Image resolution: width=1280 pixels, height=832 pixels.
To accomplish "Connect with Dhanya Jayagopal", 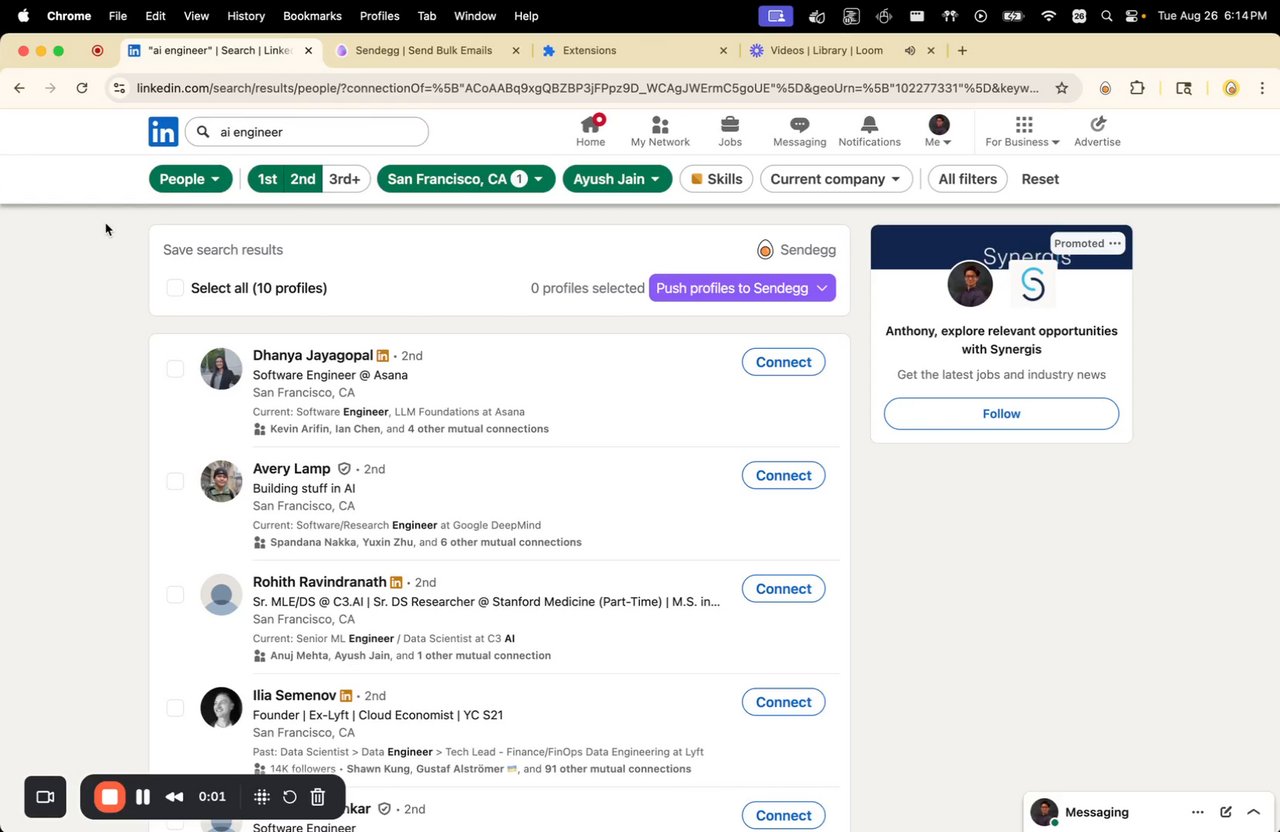I will coord(783,362).
